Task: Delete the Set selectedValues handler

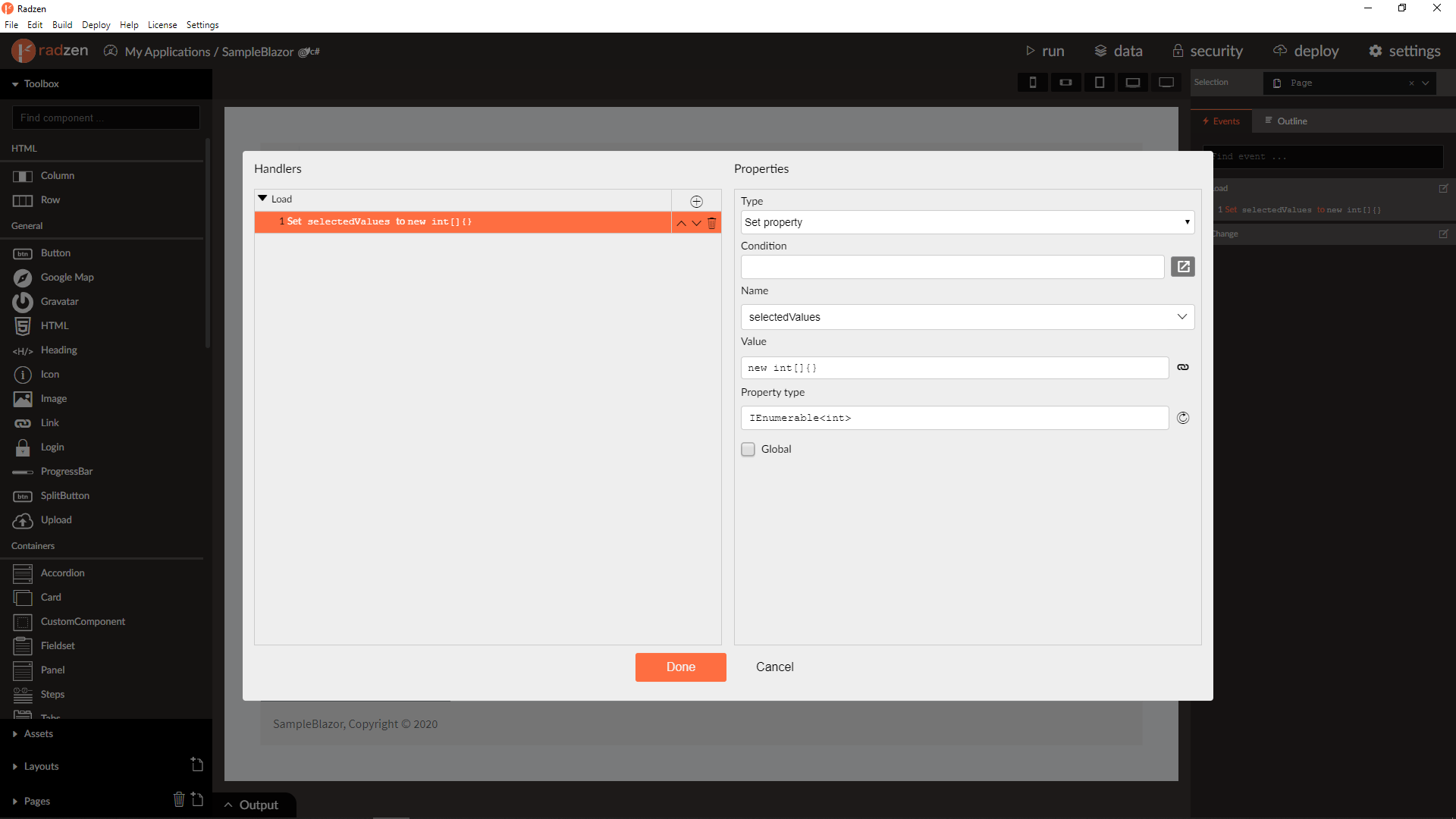Action: point(711,223)
